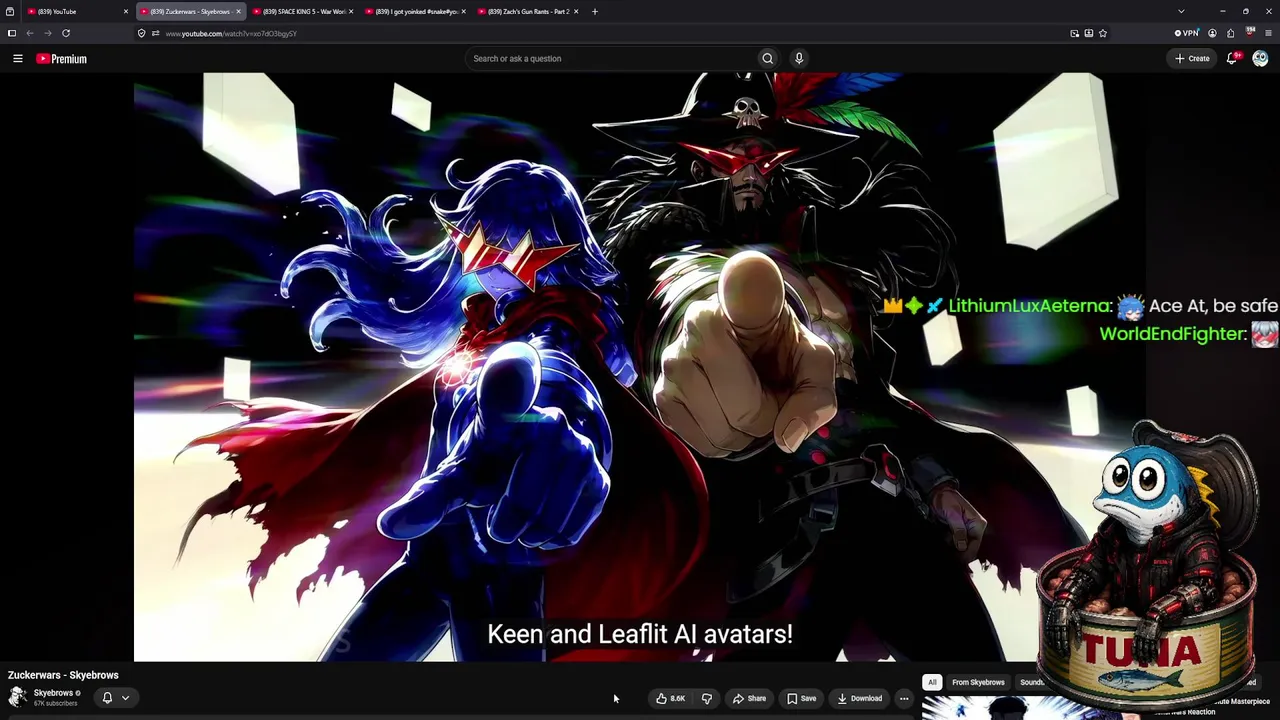Expand the browser tab list chevron
Image resolution: width=1280 pixels, height=720 pixels.
pos(1181,12)
